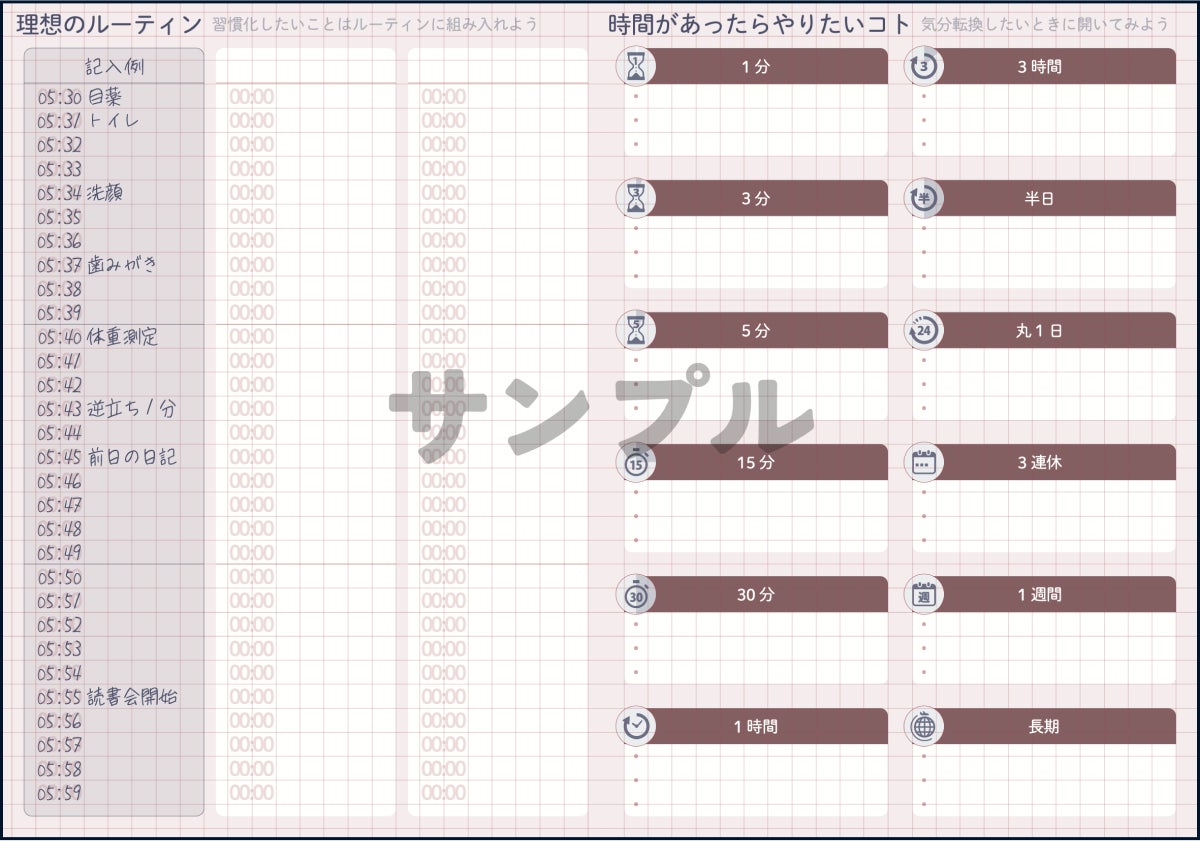Select the 15分 header bar
The height and width of the screenshot is (841, 1200).
click(756, 463)
